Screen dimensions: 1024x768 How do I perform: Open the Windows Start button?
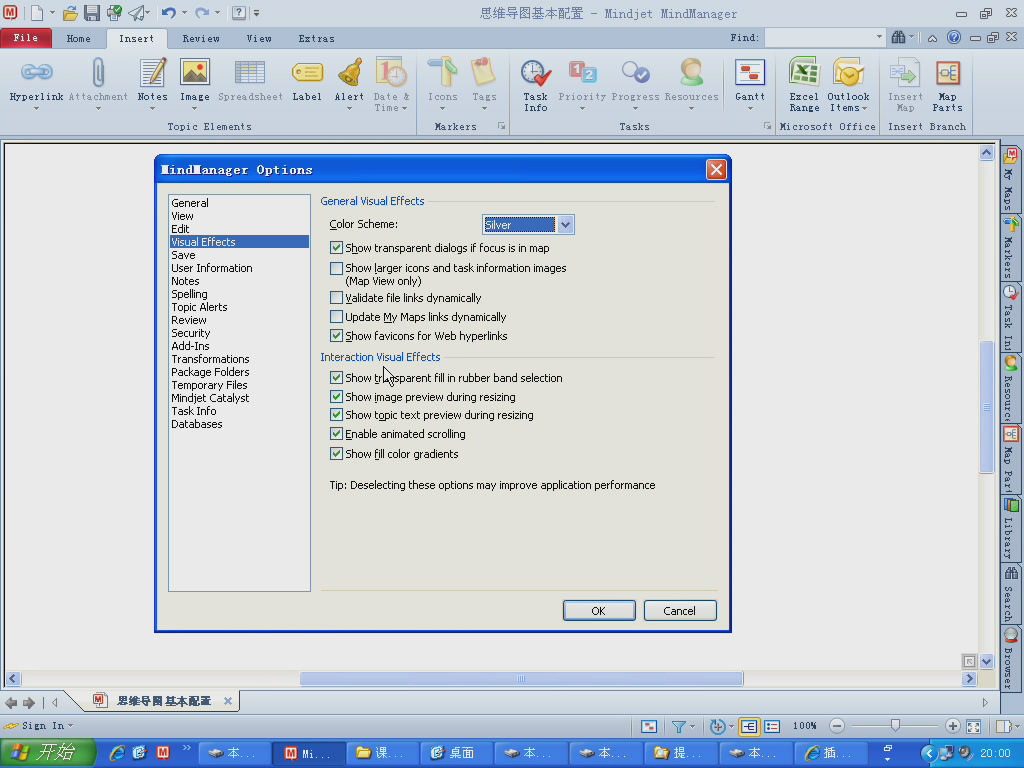(47, 752)
